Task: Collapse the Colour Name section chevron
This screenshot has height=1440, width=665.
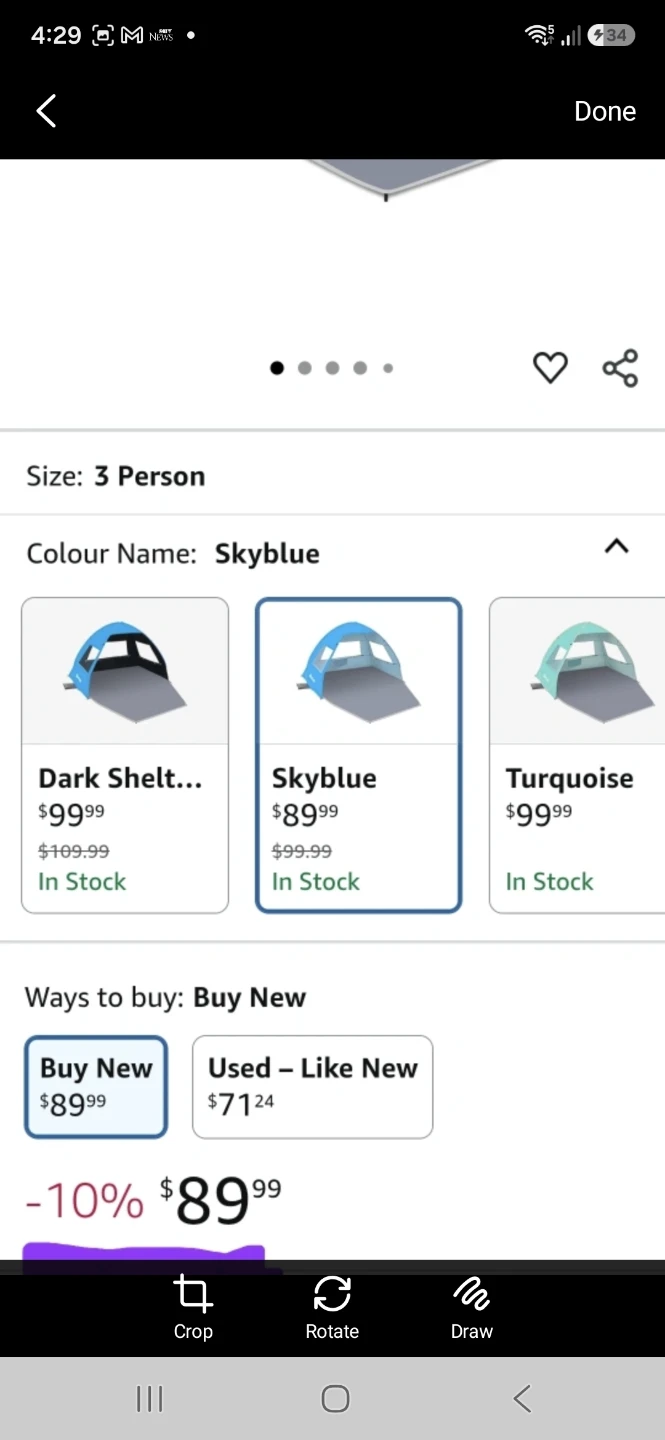Action: click(x=617, y=546)
